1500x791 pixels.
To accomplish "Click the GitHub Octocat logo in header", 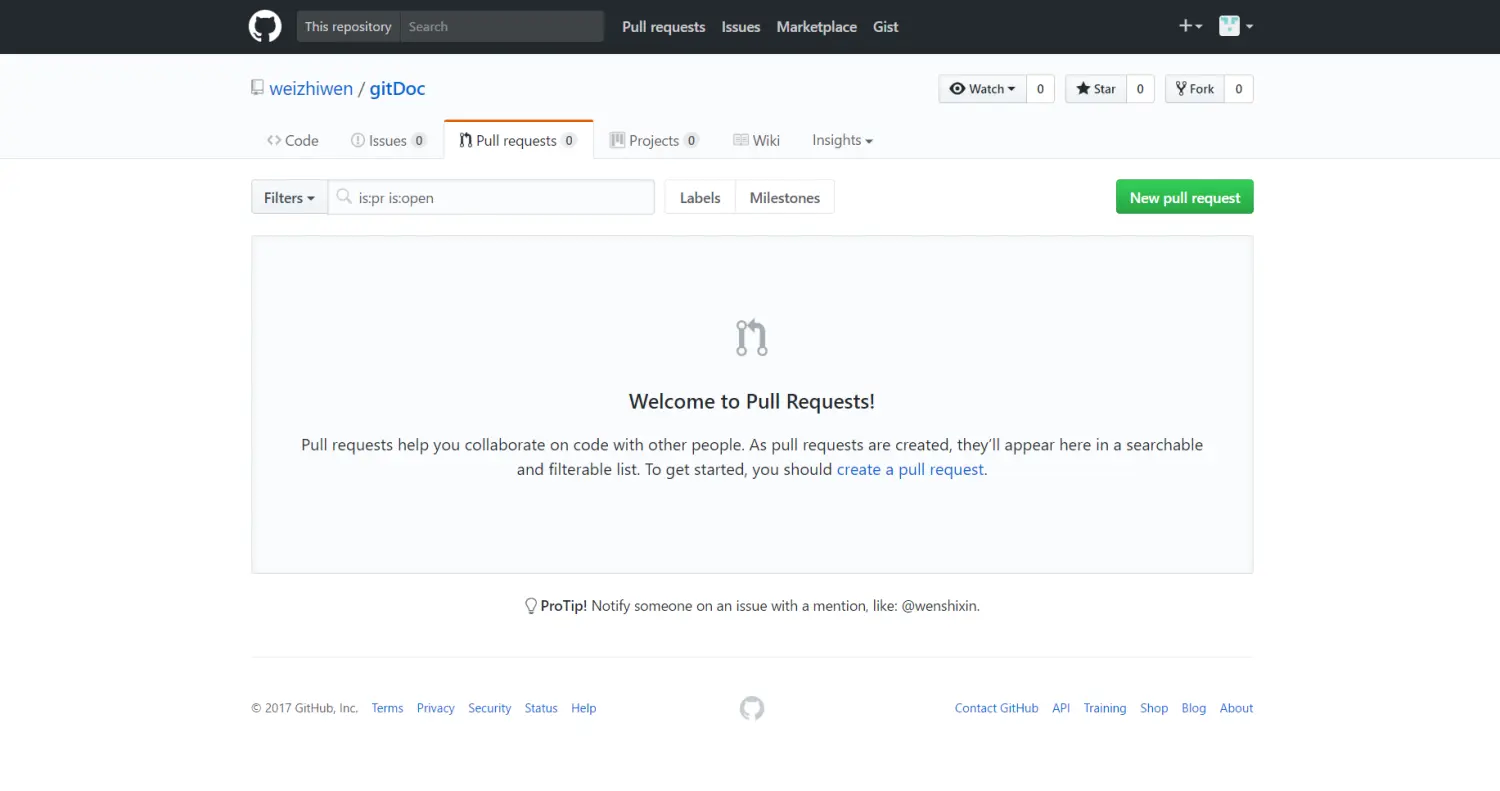I will [265, 27].
